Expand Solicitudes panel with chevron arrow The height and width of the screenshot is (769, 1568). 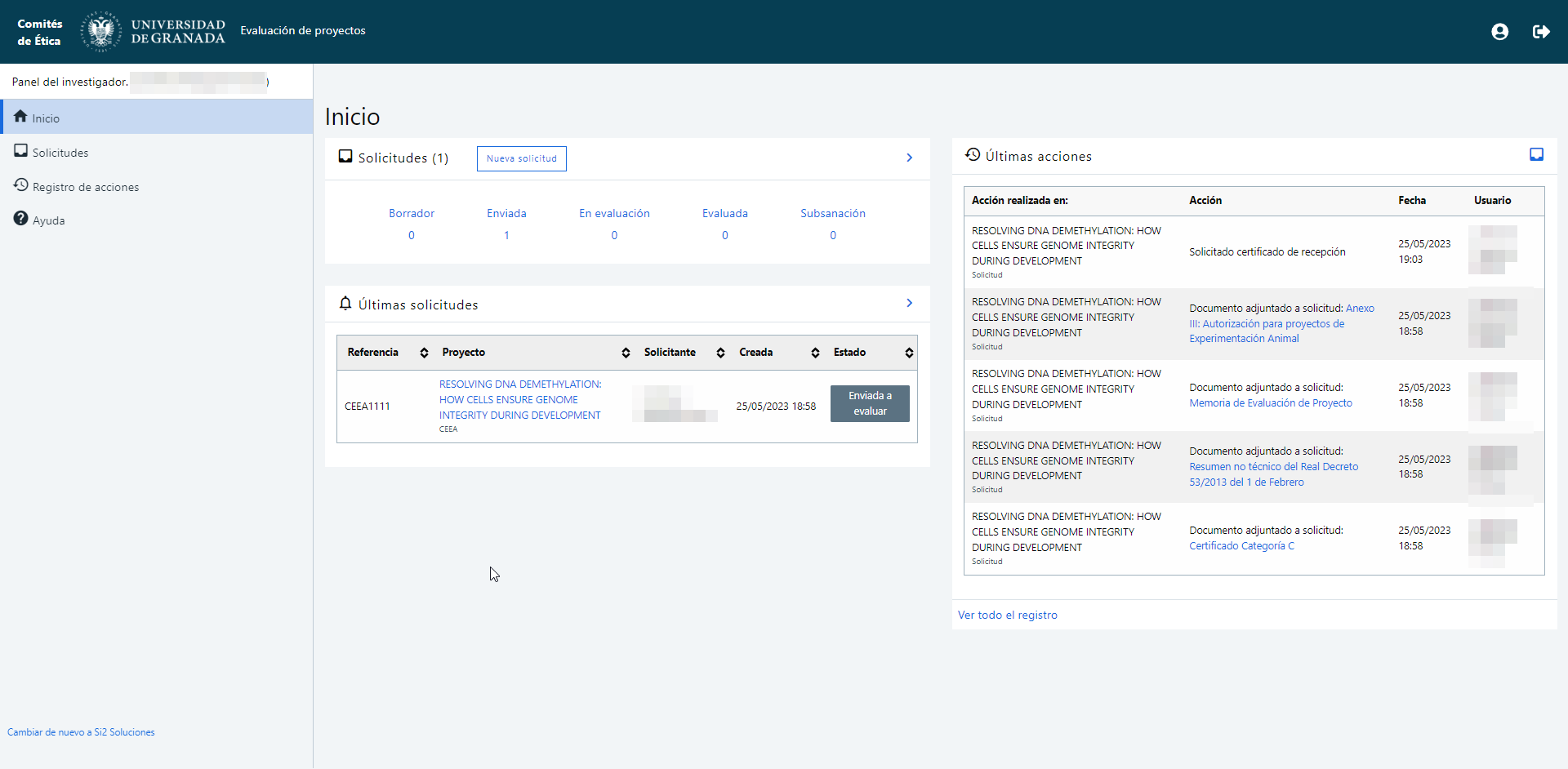pyautogui.click(x=909, y=158)
